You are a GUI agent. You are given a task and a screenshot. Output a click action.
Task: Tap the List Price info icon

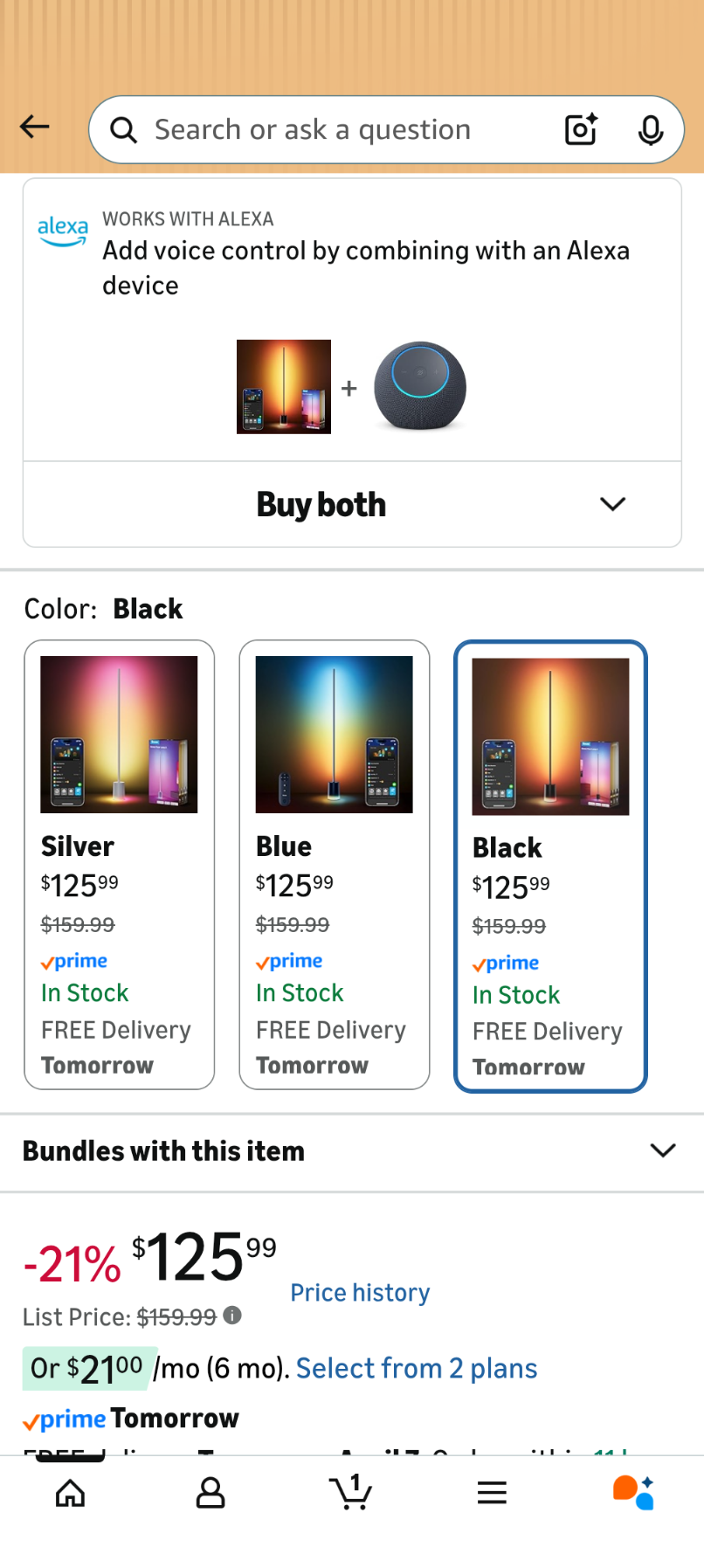click(232, 1315)
